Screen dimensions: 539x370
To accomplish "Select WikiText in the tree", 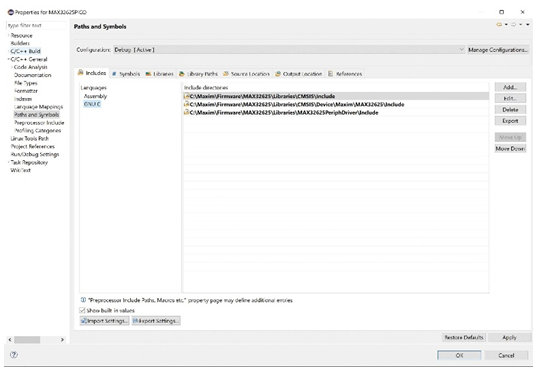I will pyautogui.click(x=21, y=170).
